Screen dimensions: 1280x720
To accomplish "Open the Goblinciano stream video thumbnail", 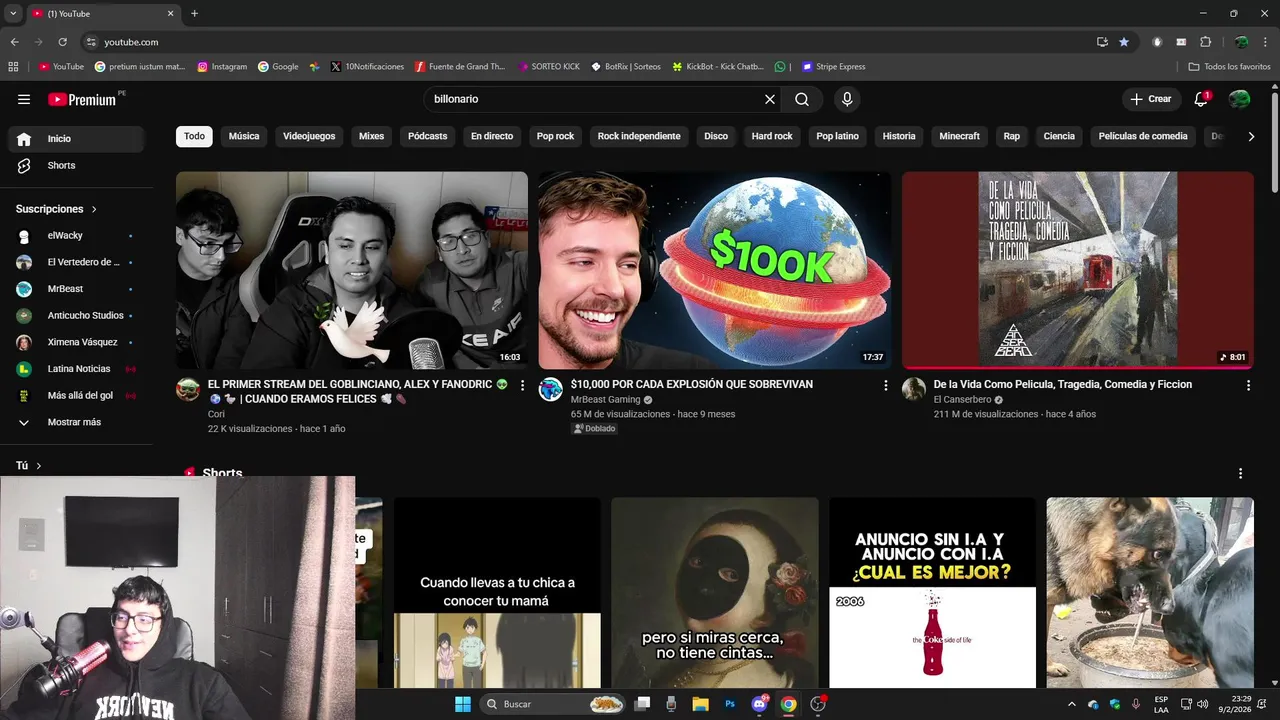I will point(352,270).
